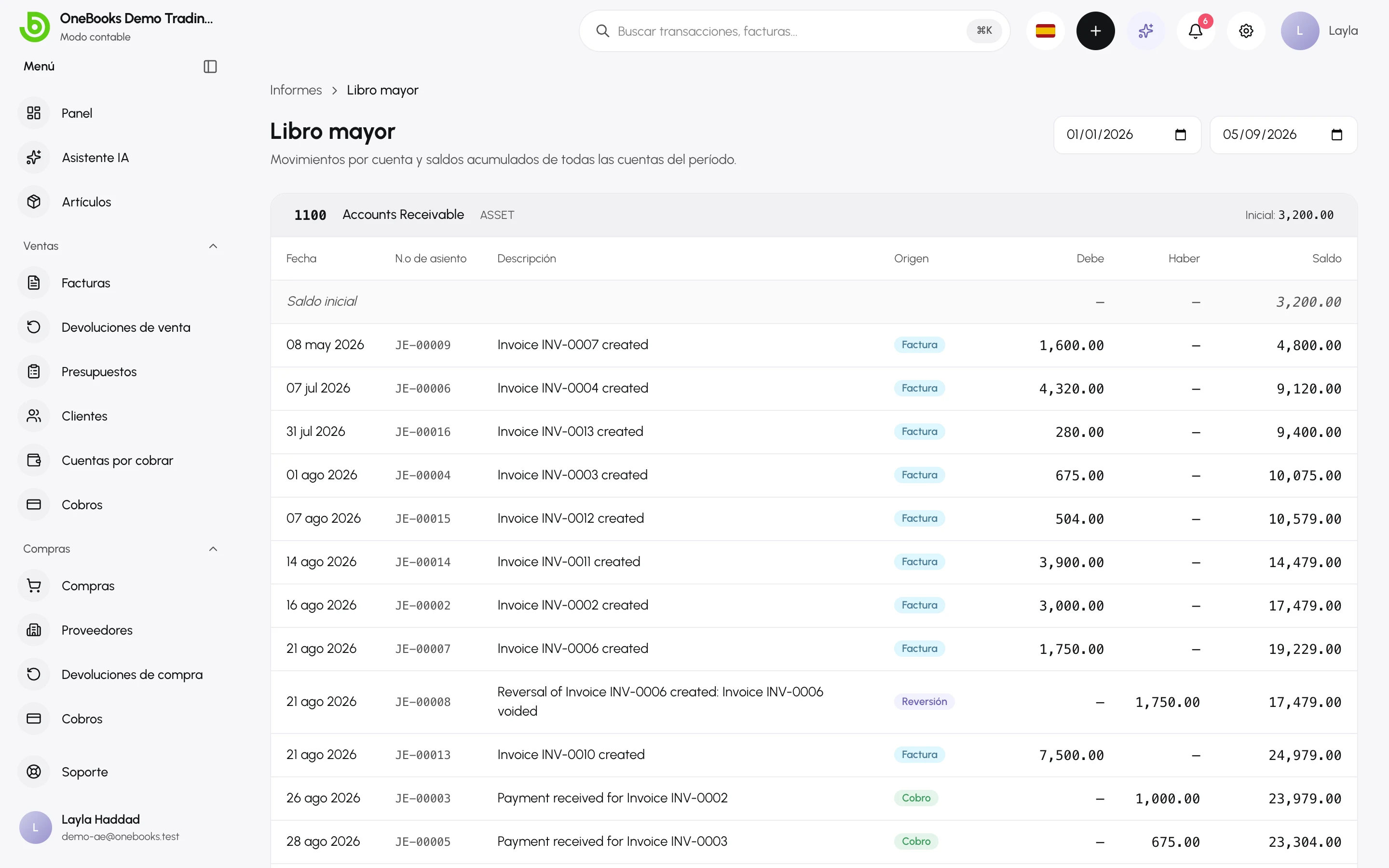Image resolution: width=1389 pixels, height=868 pixels.
Task: Open the AI sparkle assistant in top bar
Action: pos(1145,31)
